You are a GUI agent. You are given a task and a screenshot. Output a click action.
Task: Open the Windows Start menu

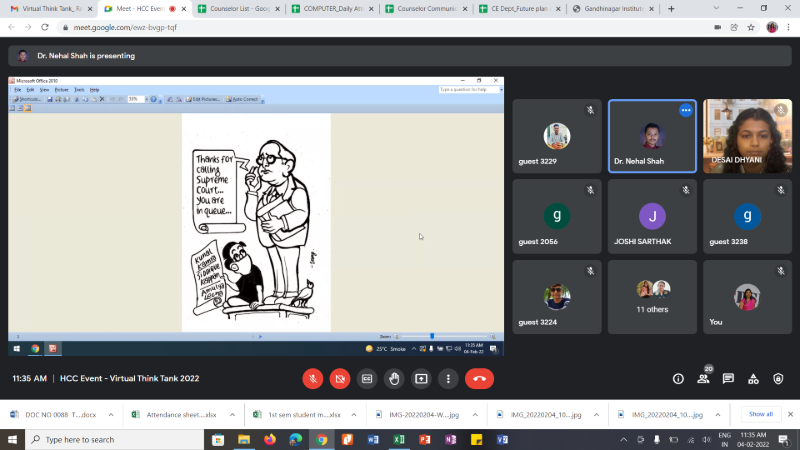pyautogui.click(x=12, y=439)
